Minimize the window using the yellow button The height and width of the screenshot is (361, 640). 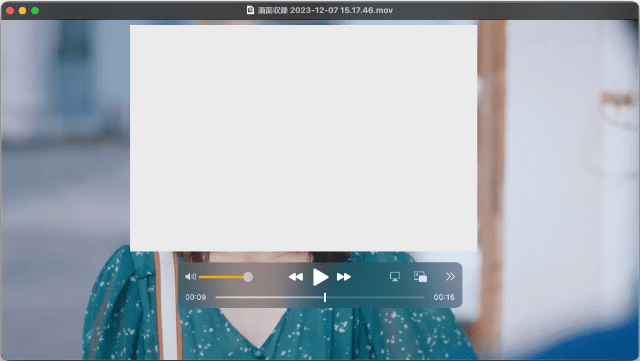(x=22, y=11)
